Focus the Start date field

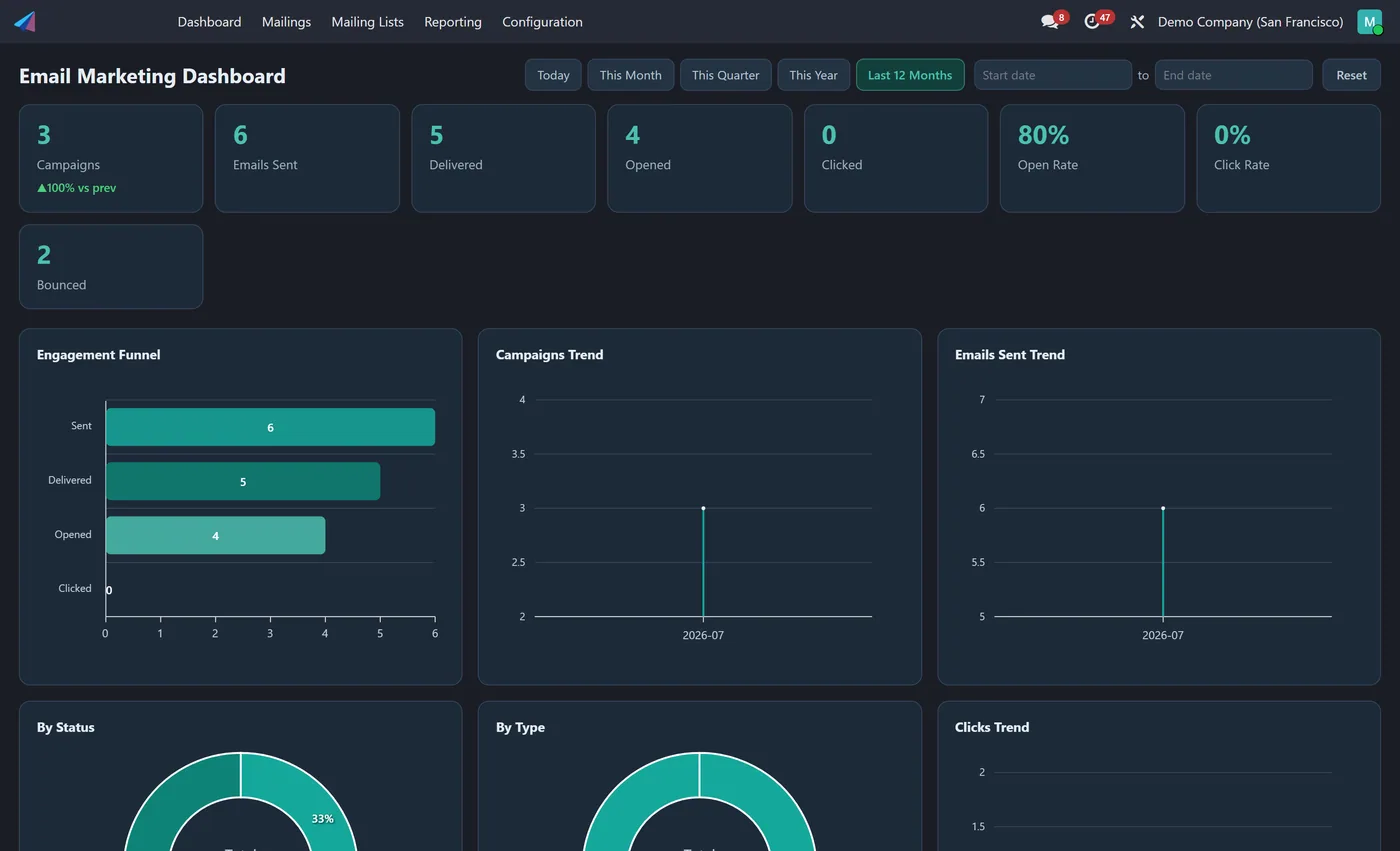pyautogui.click(x=1053, y=75)
